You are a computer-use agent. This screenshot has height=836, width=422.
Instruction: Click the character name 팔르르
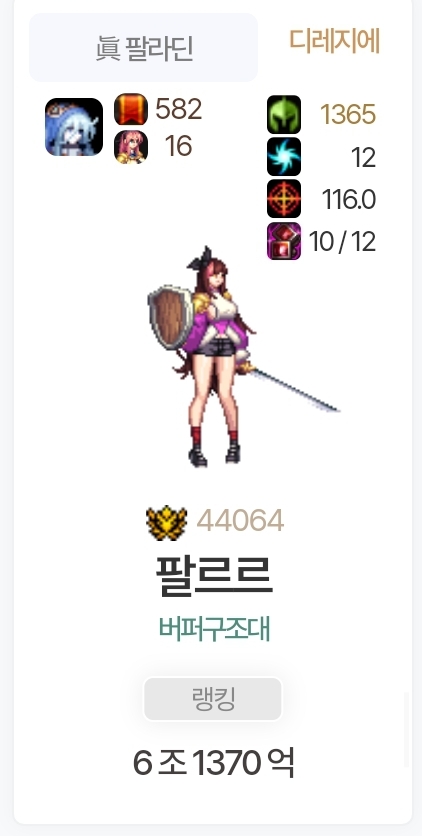pyautogui.click(x=214, y=574)
